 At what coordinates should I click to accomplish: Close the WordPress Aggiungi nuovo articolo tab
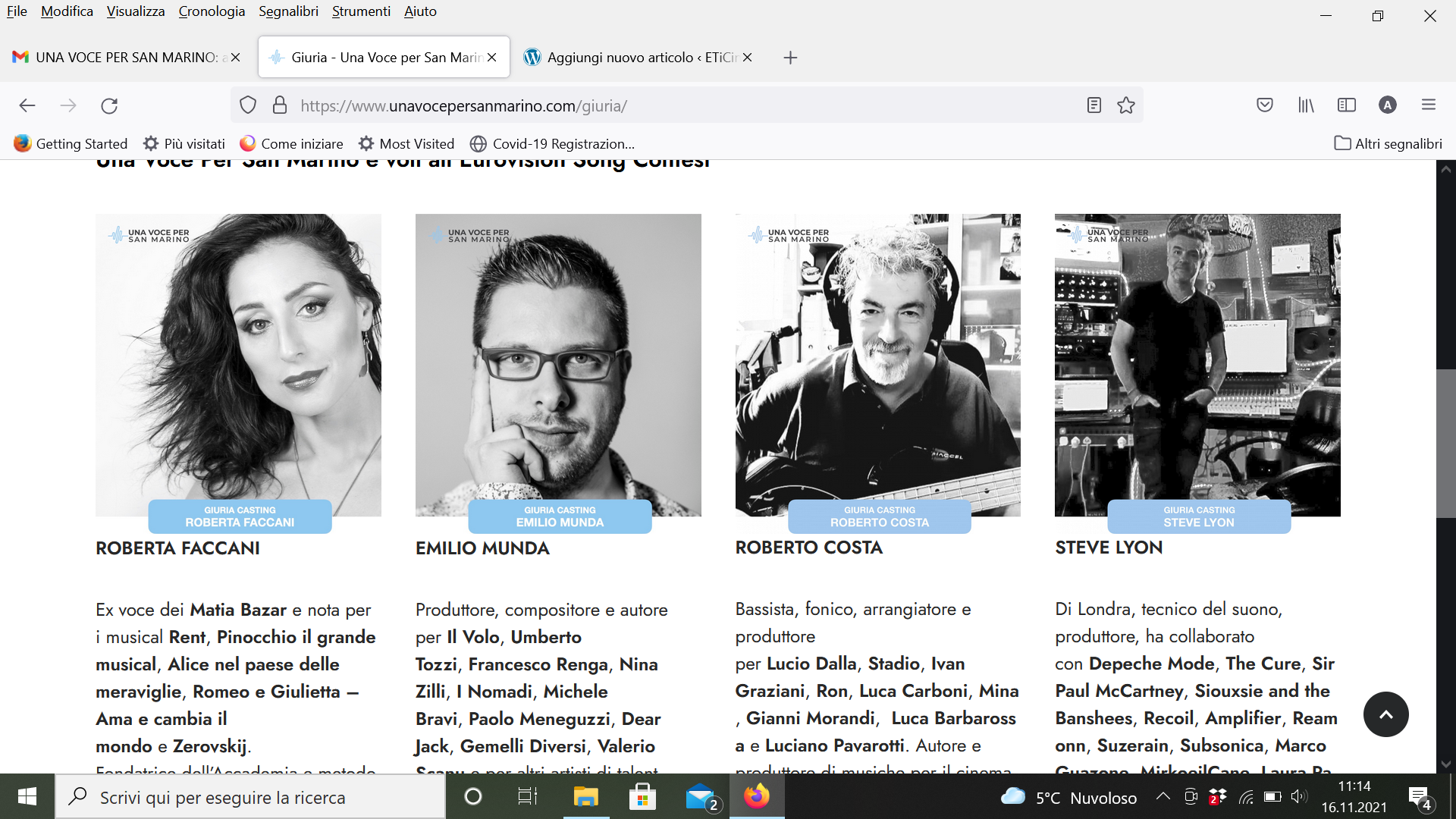[748, 58]
